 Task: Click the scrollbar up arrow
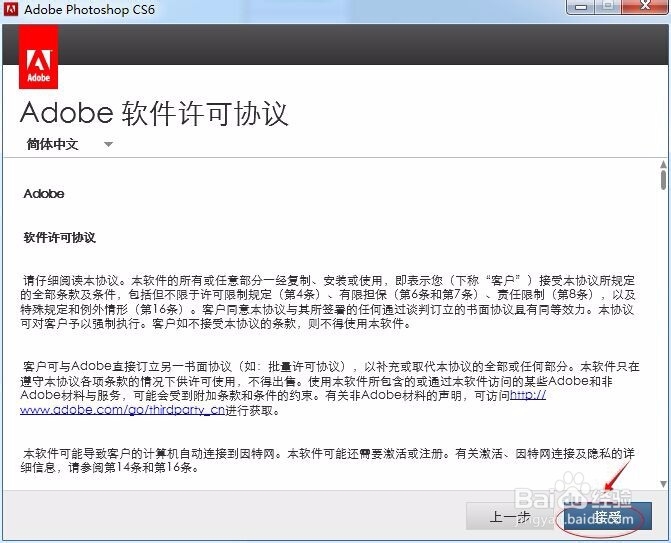pyautogui.click(x=663, y=165)
